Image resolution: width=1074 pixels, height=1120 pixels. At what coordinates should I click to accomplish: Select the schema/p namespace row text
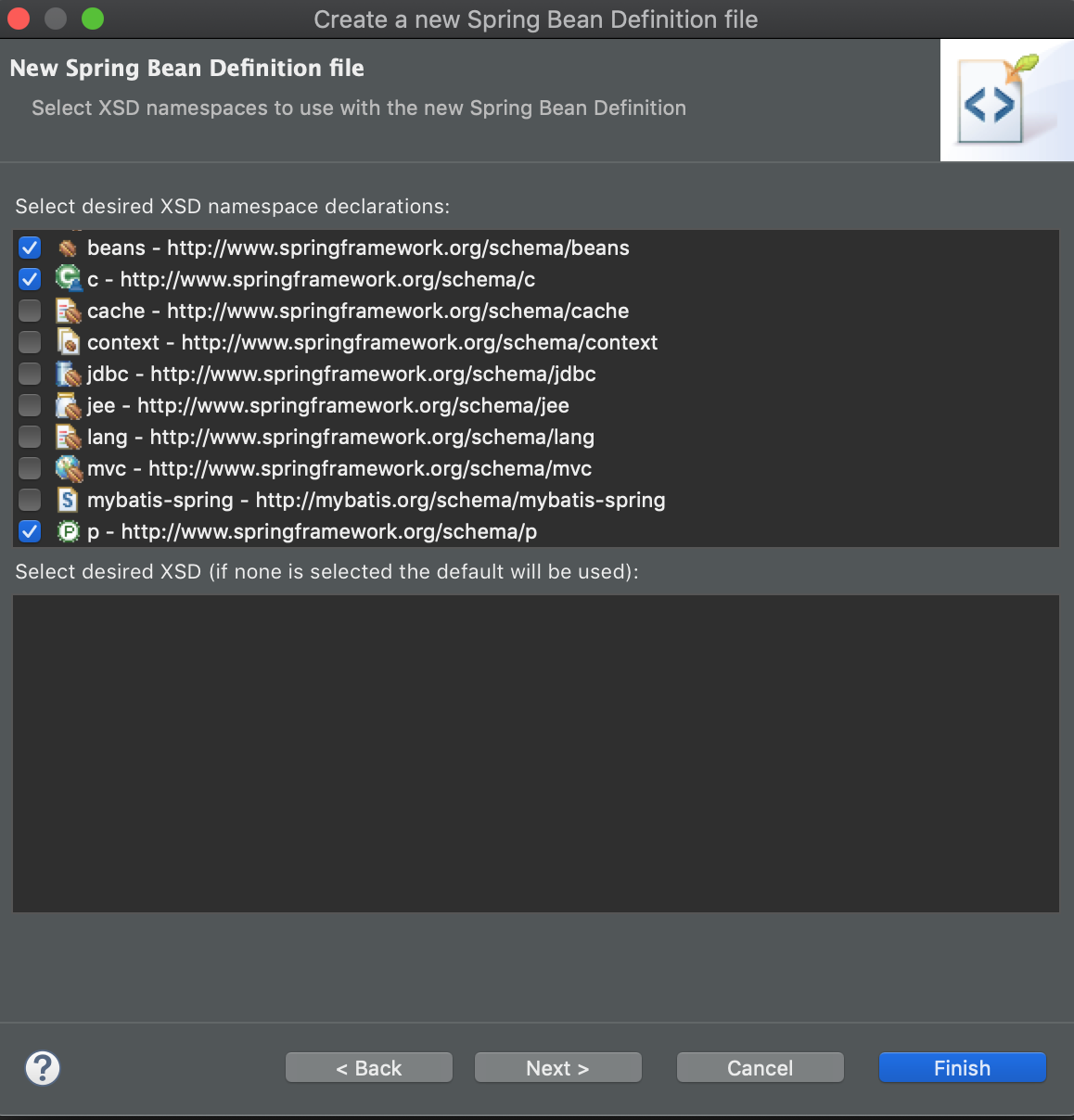[312, 531]
